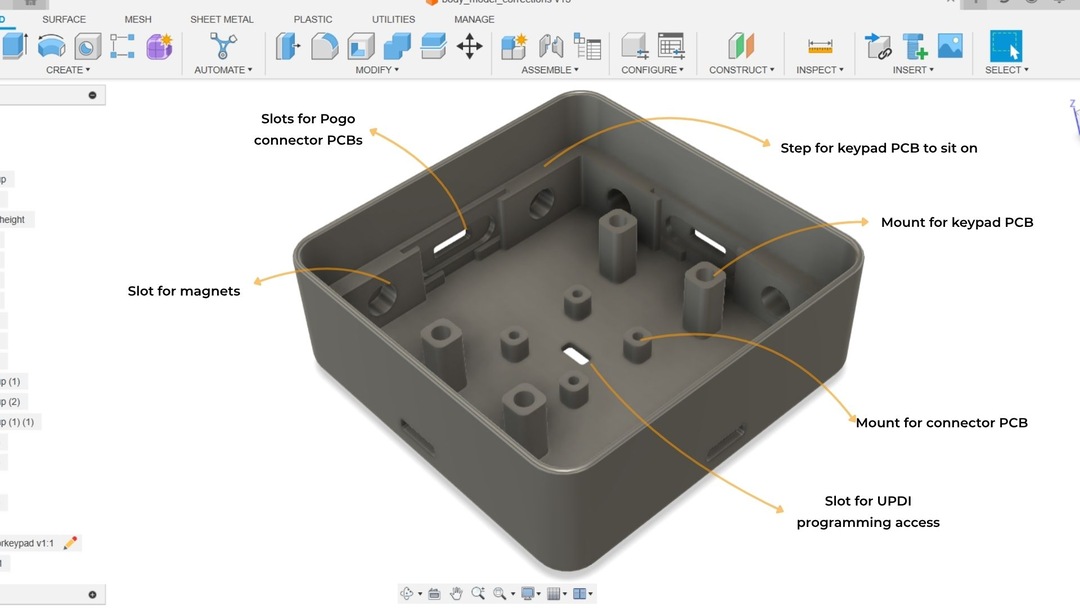1080x608 pixels.
Task: Choose the Split Body tool icon
Action: click(433, 46)
